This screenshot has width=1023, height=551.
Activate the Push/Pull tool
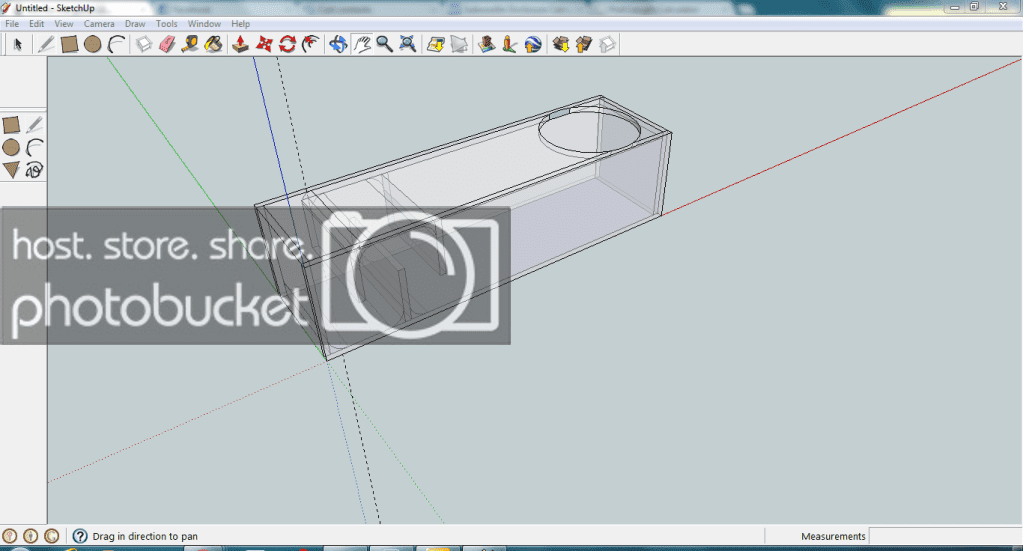[241, 44]
